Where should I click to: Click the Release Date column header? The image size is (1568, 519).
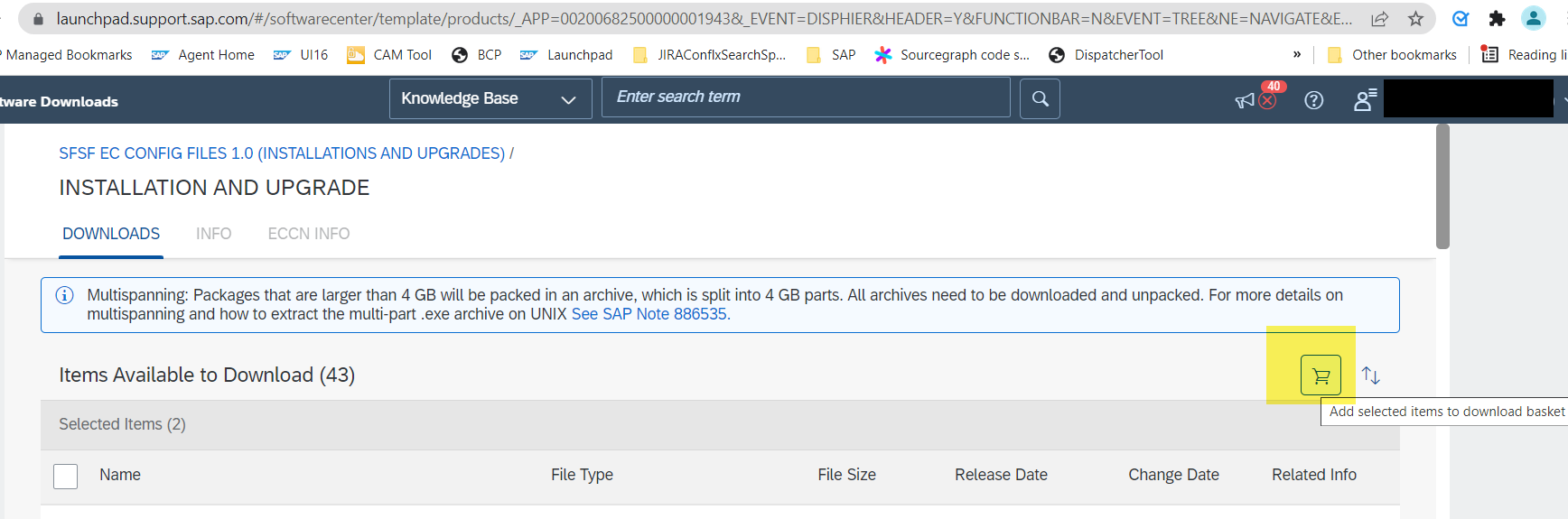pyautogui.click(x=1002, y=475)
